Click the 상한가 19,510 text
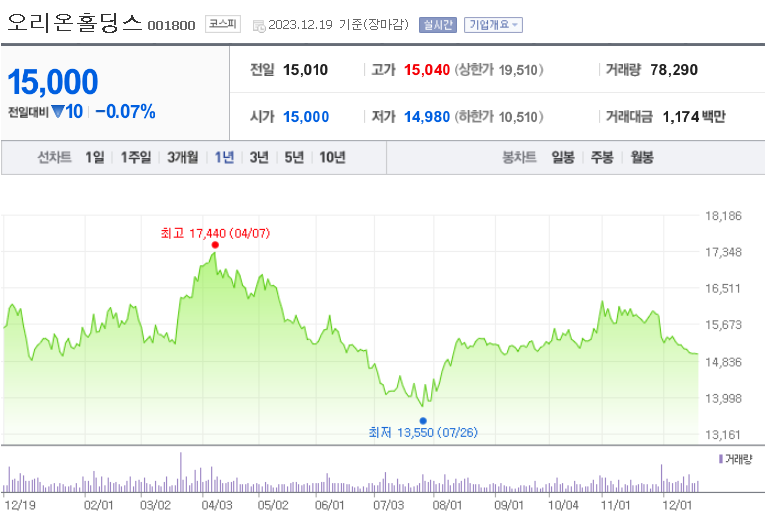The height and width of the screenshot is (530, 765). point(499,70)
